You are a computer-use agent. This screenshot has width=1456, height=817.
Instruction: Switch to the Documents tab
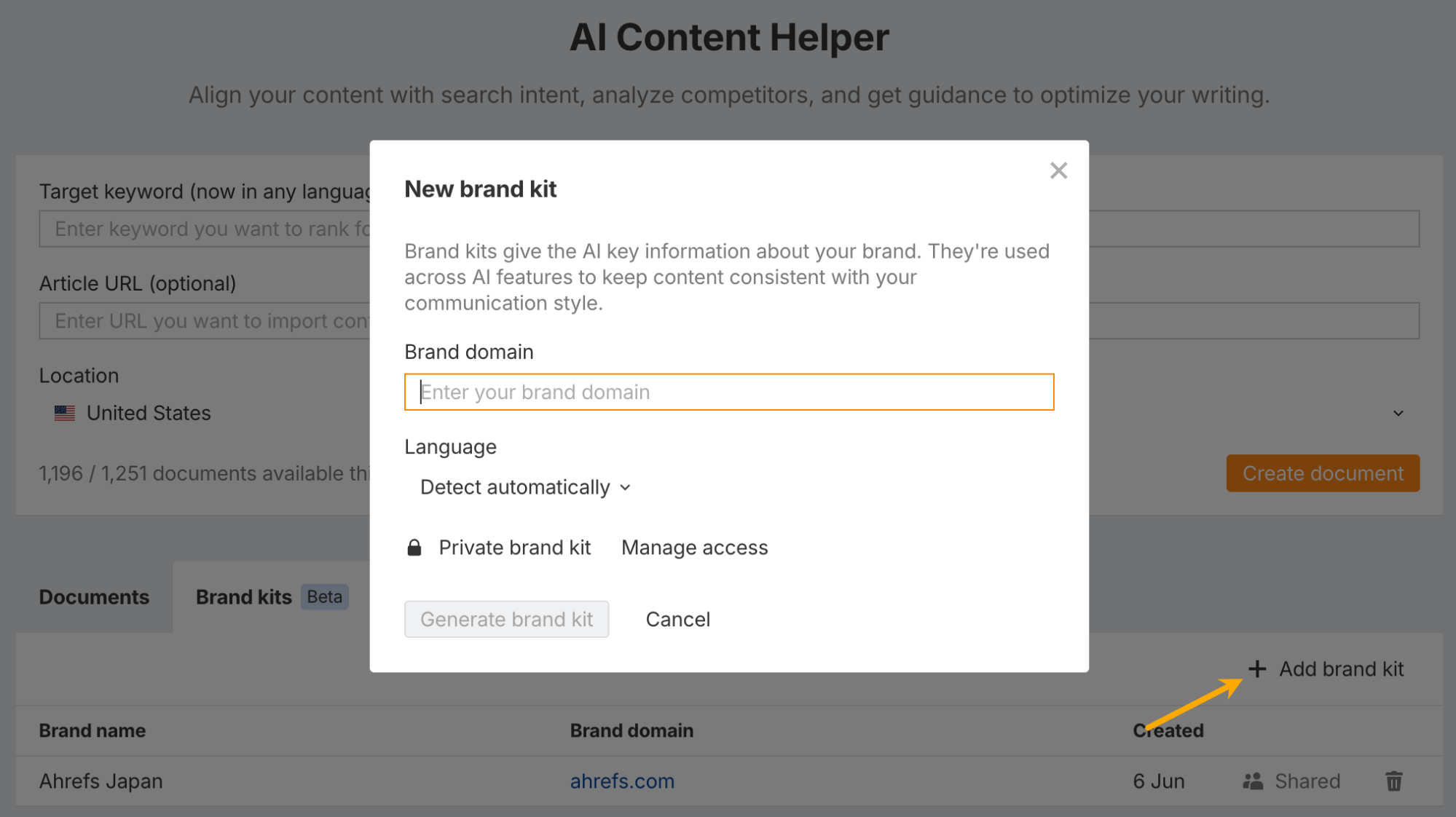[x=94, y=597]
